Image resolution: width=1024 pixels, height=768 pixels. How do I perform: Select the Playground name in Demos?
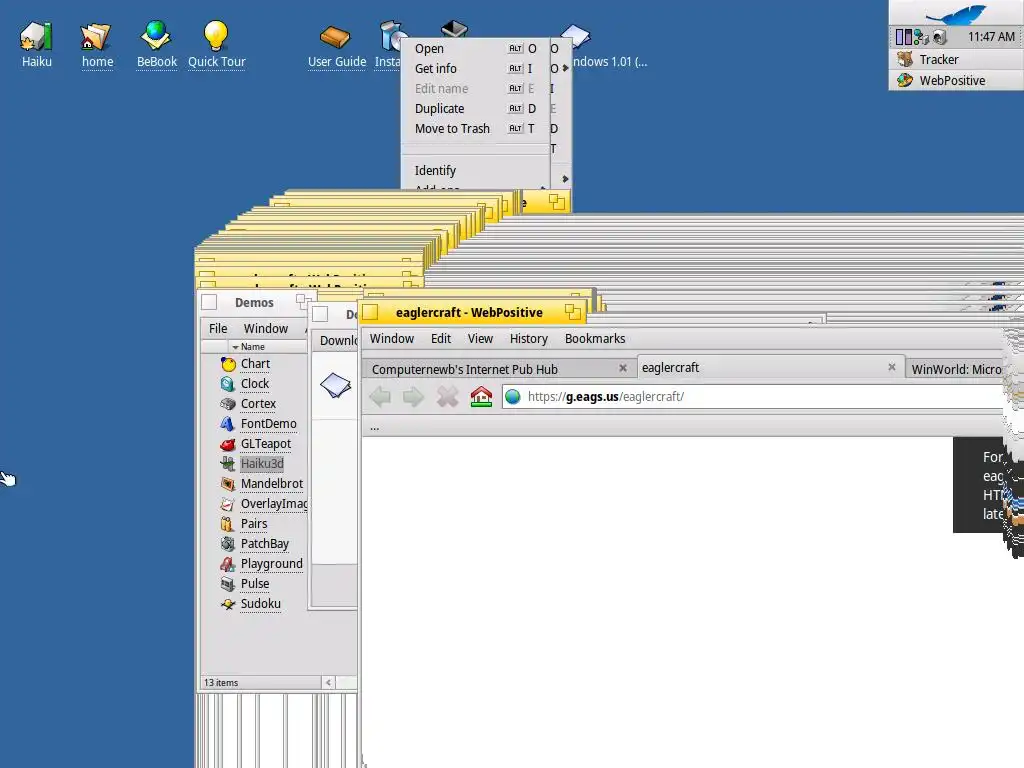[x=272, y=564]
